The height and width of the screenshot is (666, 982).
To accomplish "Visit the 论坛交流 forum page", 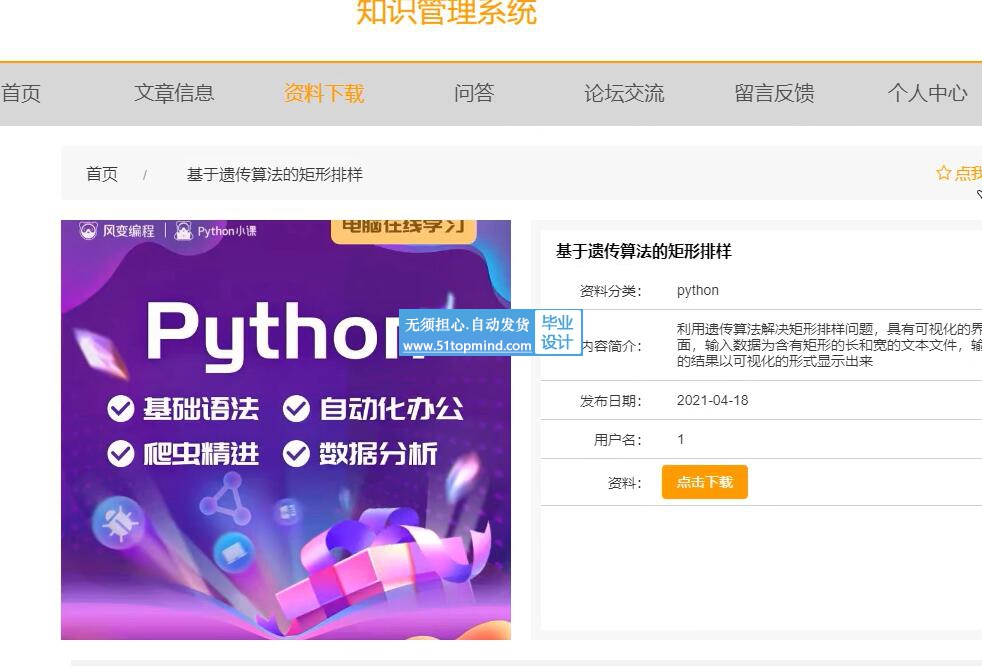I will point(624,93).
